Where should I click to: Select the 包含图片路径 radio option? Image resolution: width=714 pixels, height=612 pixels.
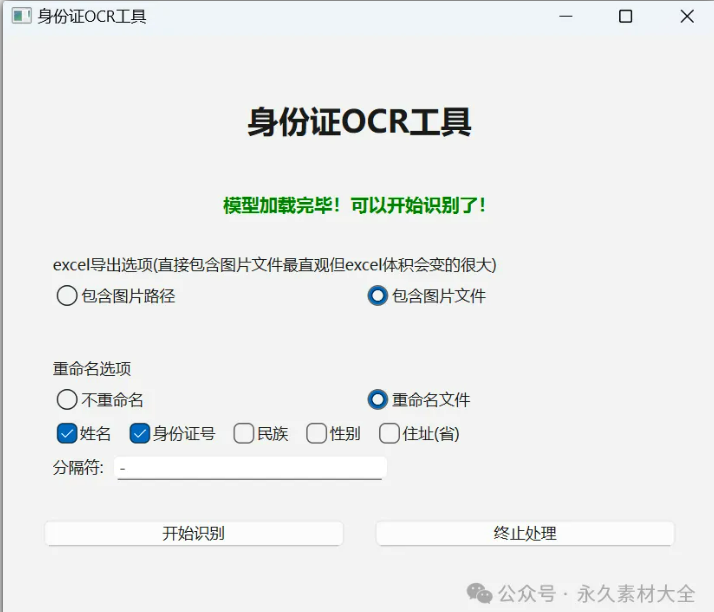67,296
